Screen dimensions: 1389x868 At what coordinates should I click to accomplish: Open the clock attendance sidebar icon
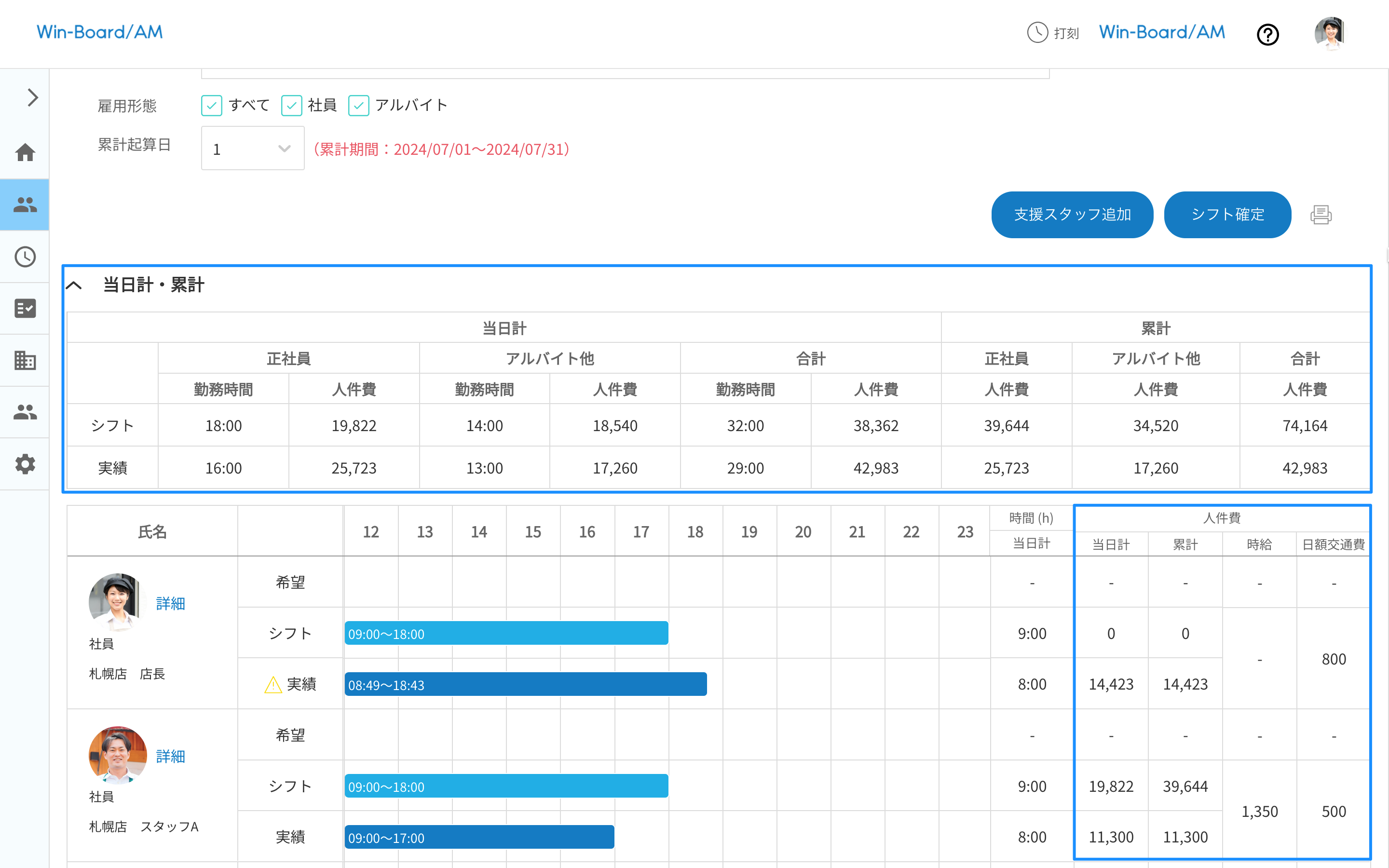(25, 257)
